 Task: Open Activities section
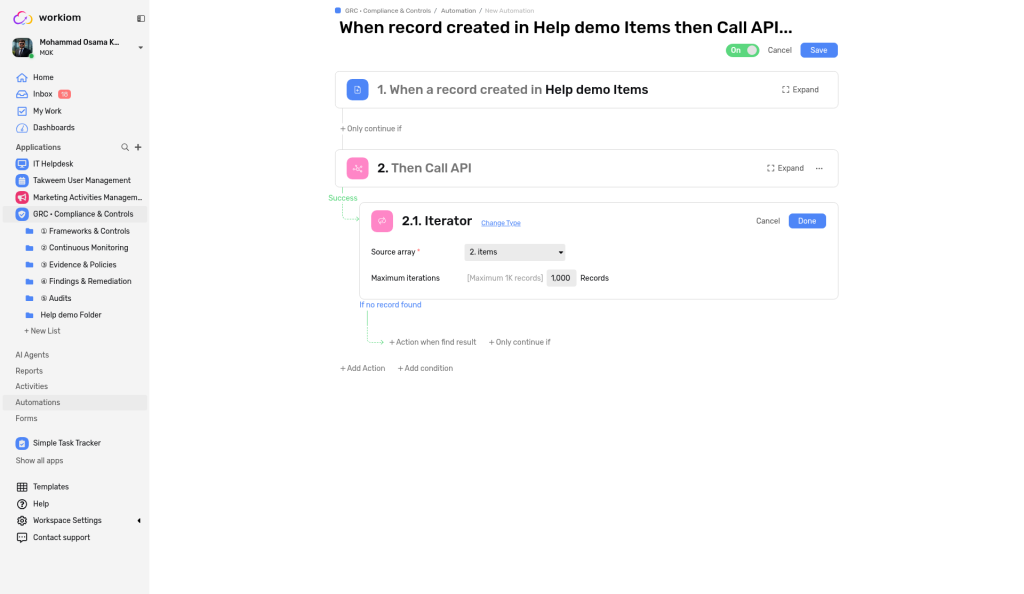31,386
